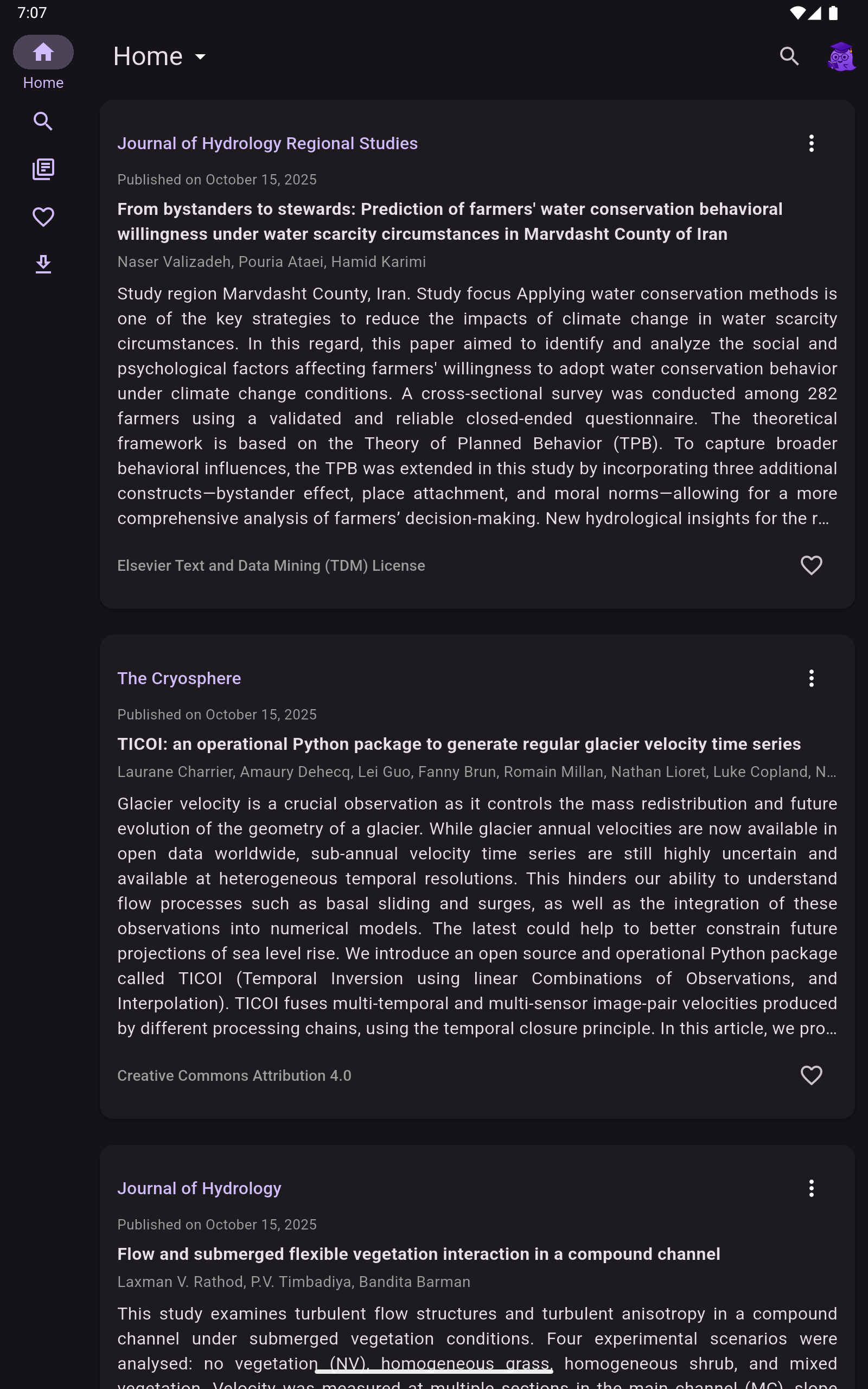Screen dimensions: 868x1389
Task: Open the submerged flexible vegetation article title
Action: pyautogui.click(x=418, y=1254)
